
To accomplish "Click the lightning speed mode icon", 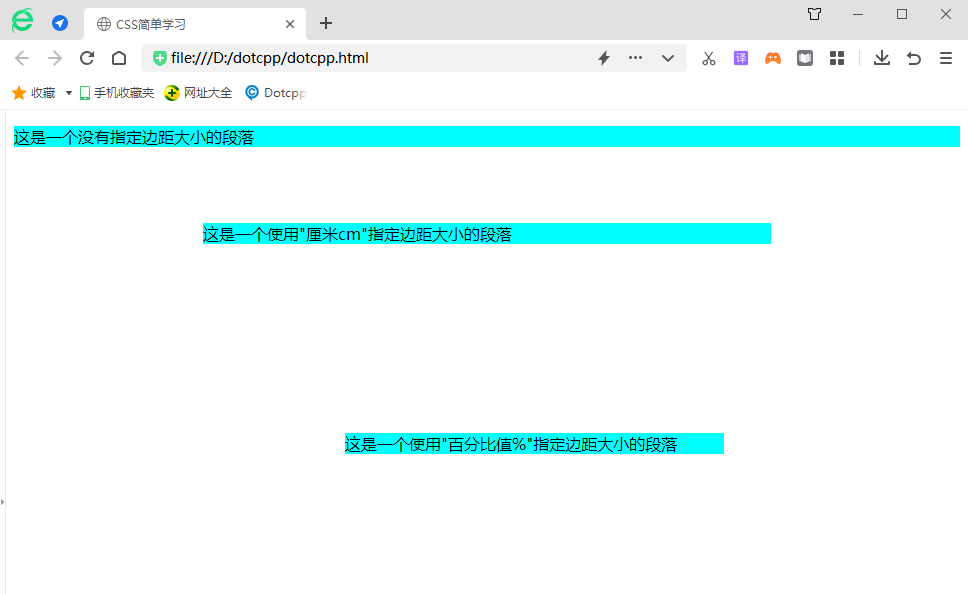I will [x=604, y=58].
